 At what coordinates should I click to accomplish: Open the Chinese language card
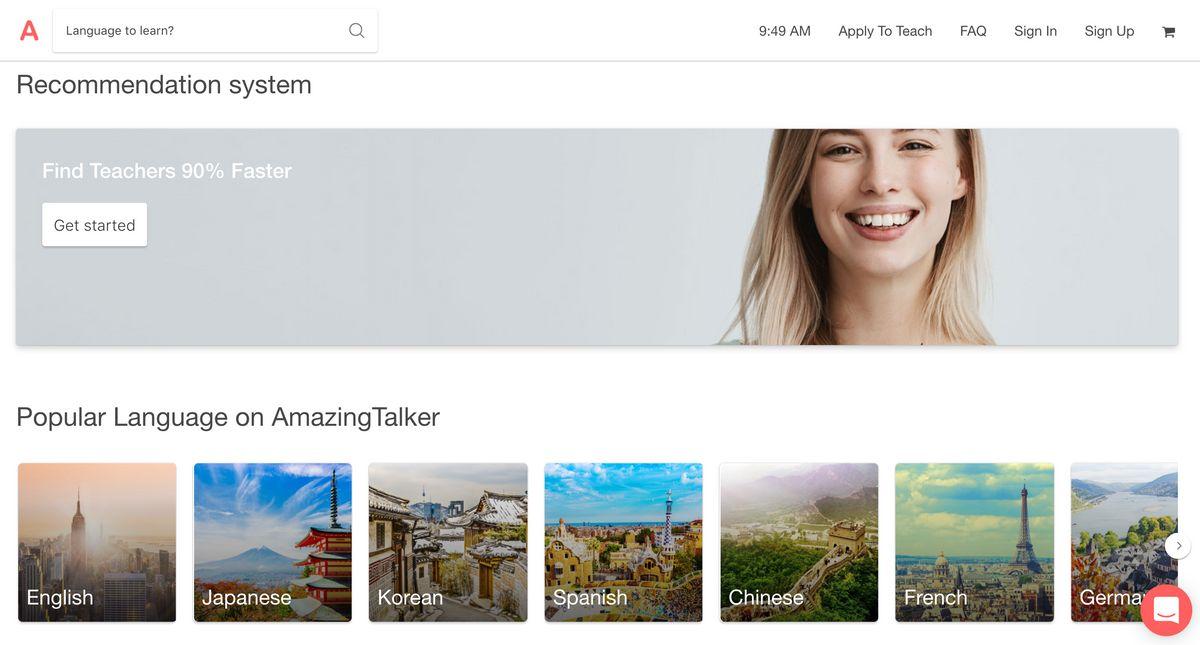799,542
